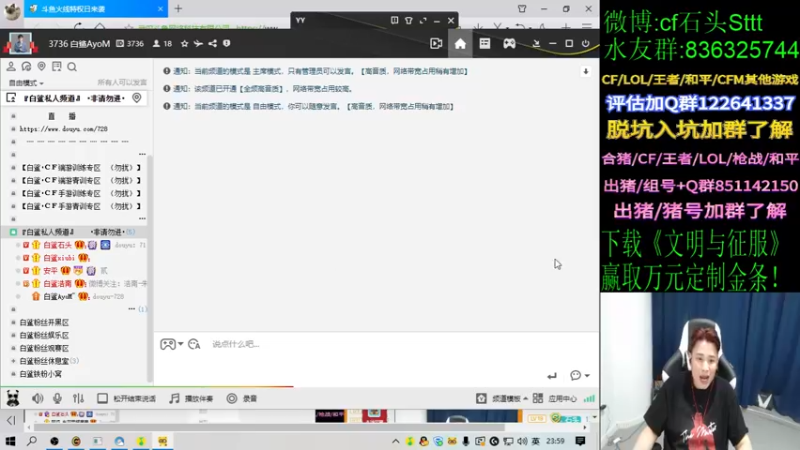Image resolution: width=800 pixels, height=450 pixels.
Task: Click 播放伴奏 play accompaniment
Action: click(191, 398)
